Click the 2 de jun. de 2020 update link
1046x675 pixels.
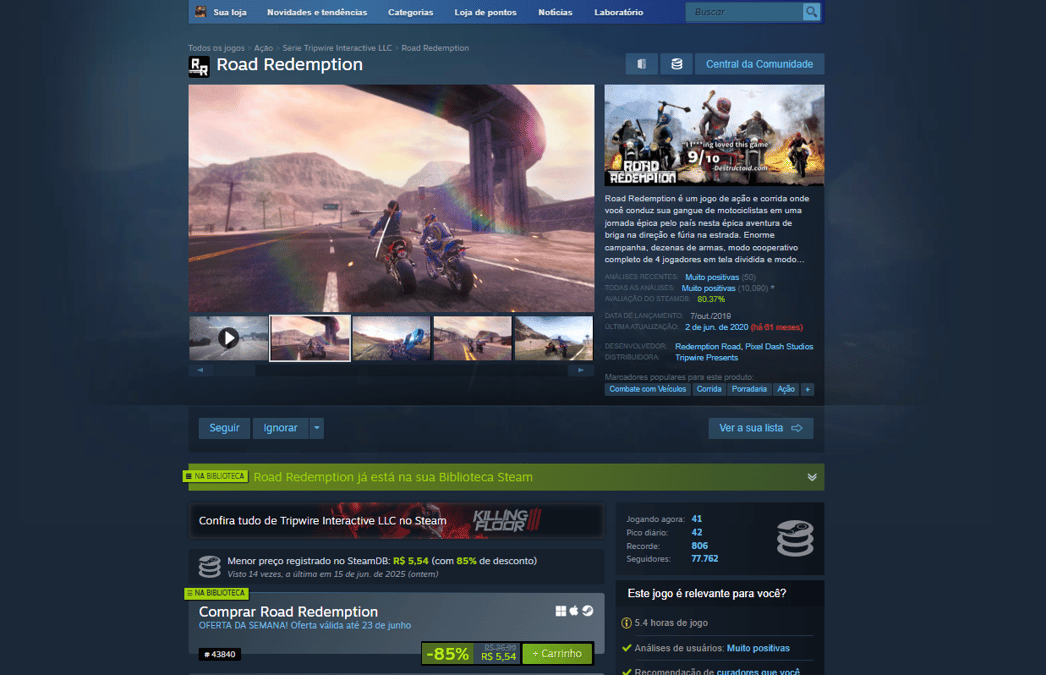716,327
